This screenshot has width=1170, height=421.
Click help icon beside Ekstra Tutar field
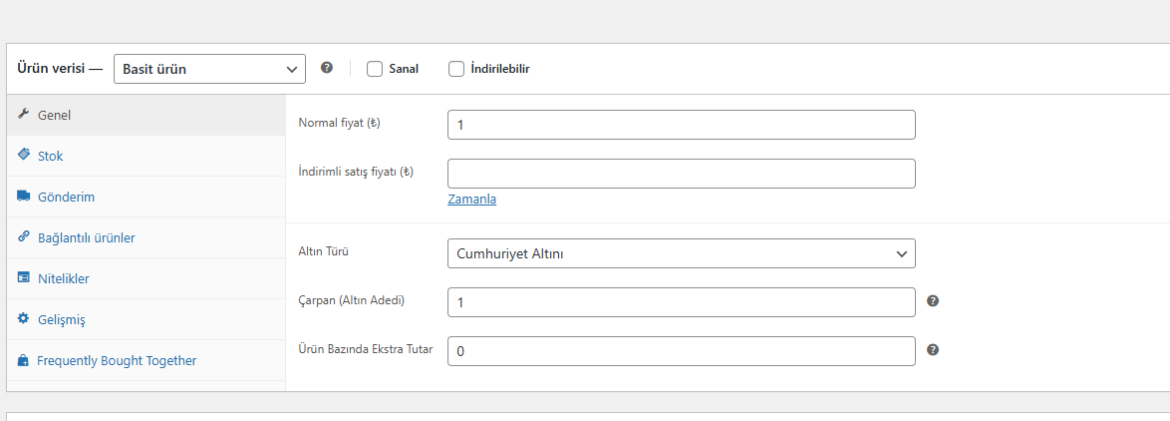(x=933, y=349)
